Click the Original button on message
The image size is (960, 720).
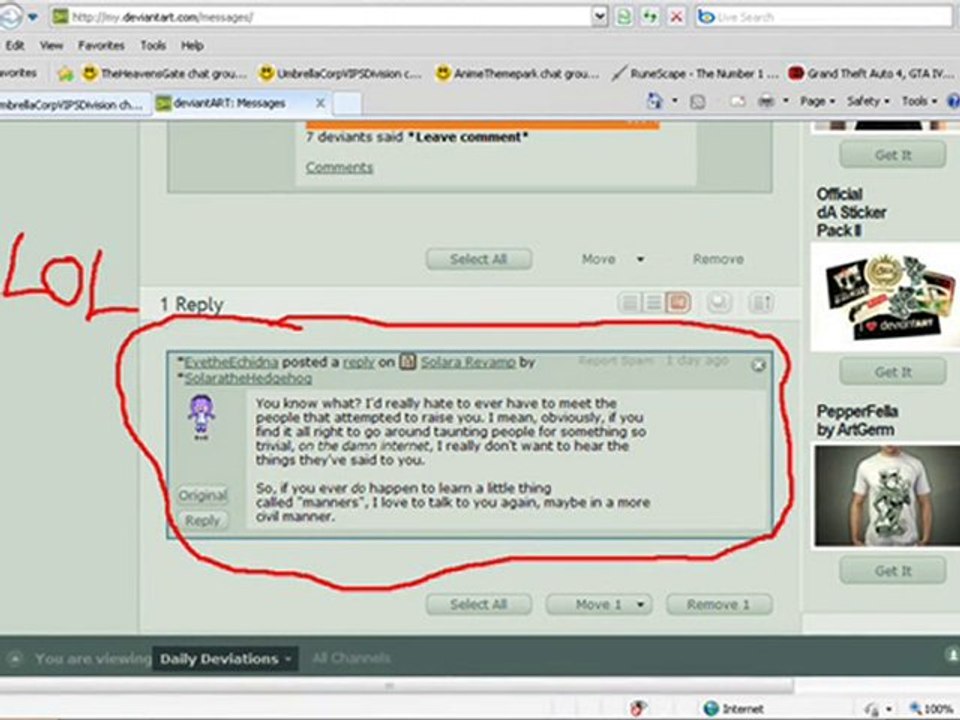203,495
